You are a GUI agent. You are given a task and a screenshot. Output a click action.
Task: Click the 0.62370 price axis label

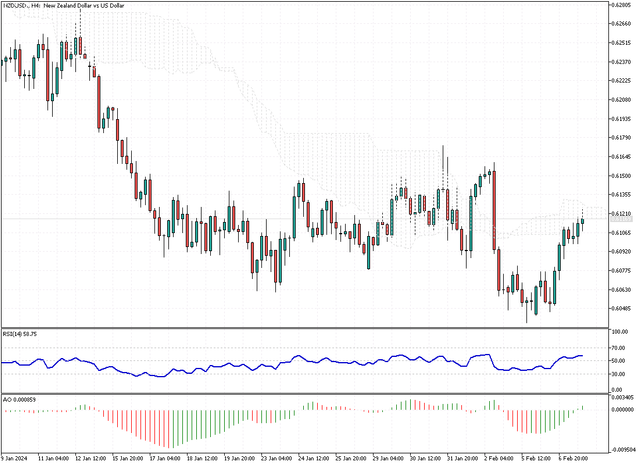coord(621,62)
